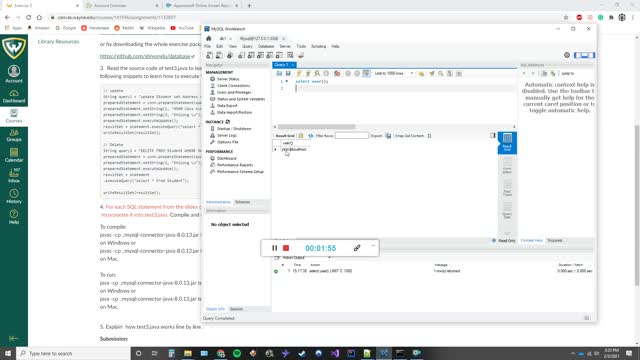640x360 pixels.
Task: Open Canvas History in sidebar
Action: pyautogui.click(x=14, y=196)
